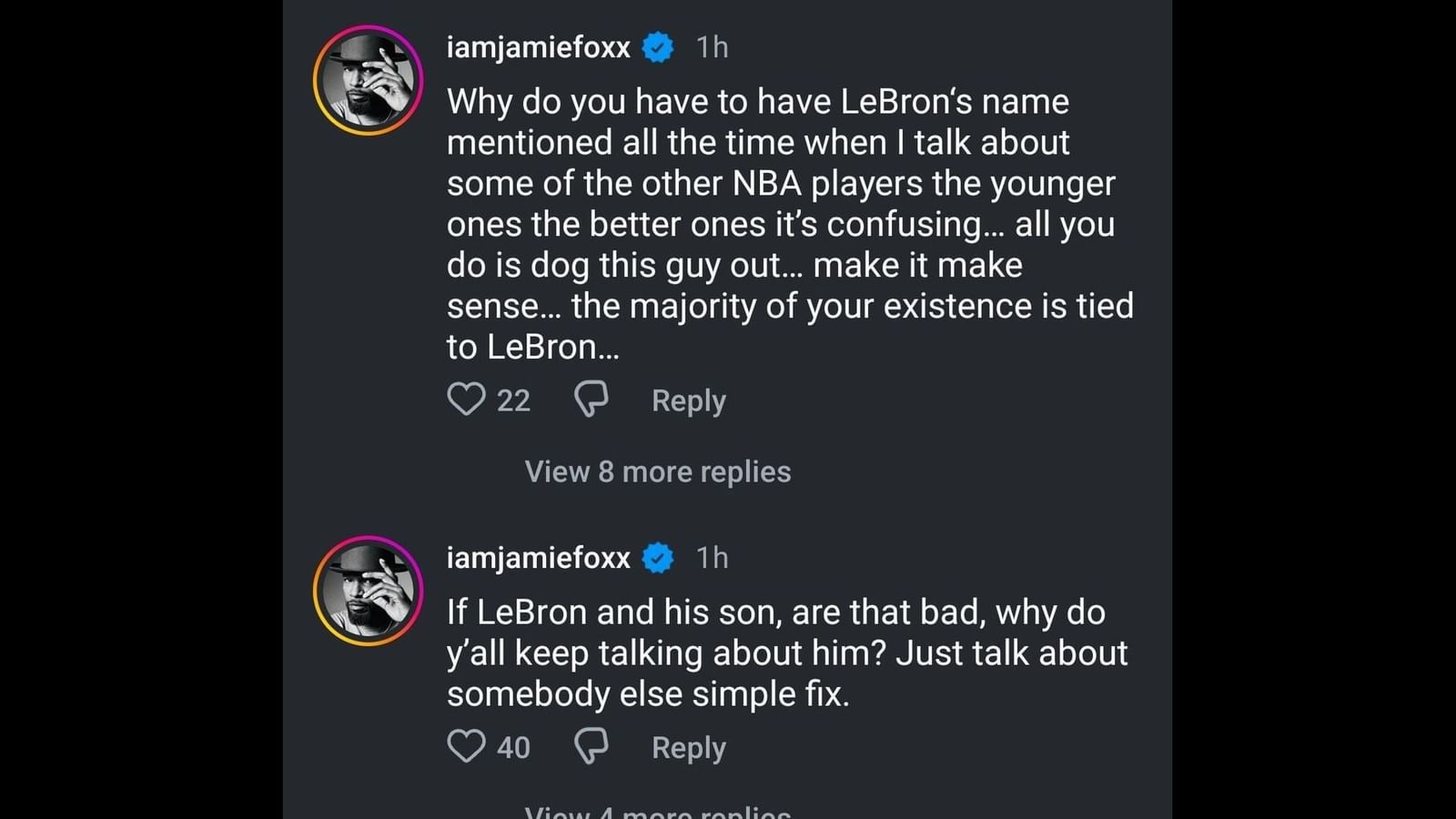The width and height of the screenshot is (1456, 819).
Task: Reply to the second comment
Action: pos(687,747)
